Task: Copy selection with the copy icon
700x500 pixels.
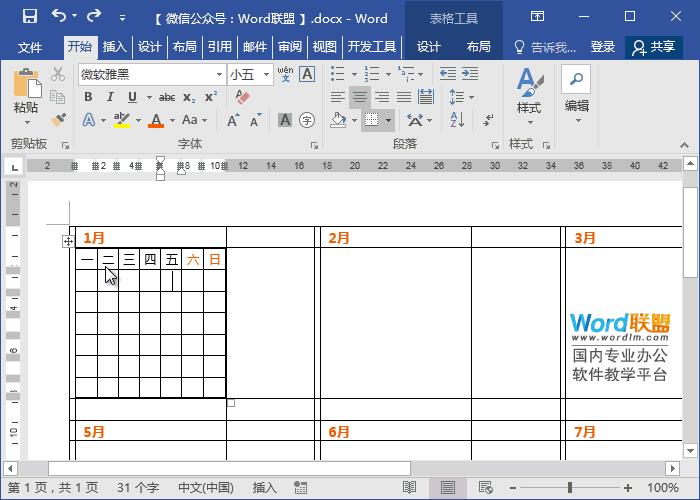Action: [x=58, y=97]
